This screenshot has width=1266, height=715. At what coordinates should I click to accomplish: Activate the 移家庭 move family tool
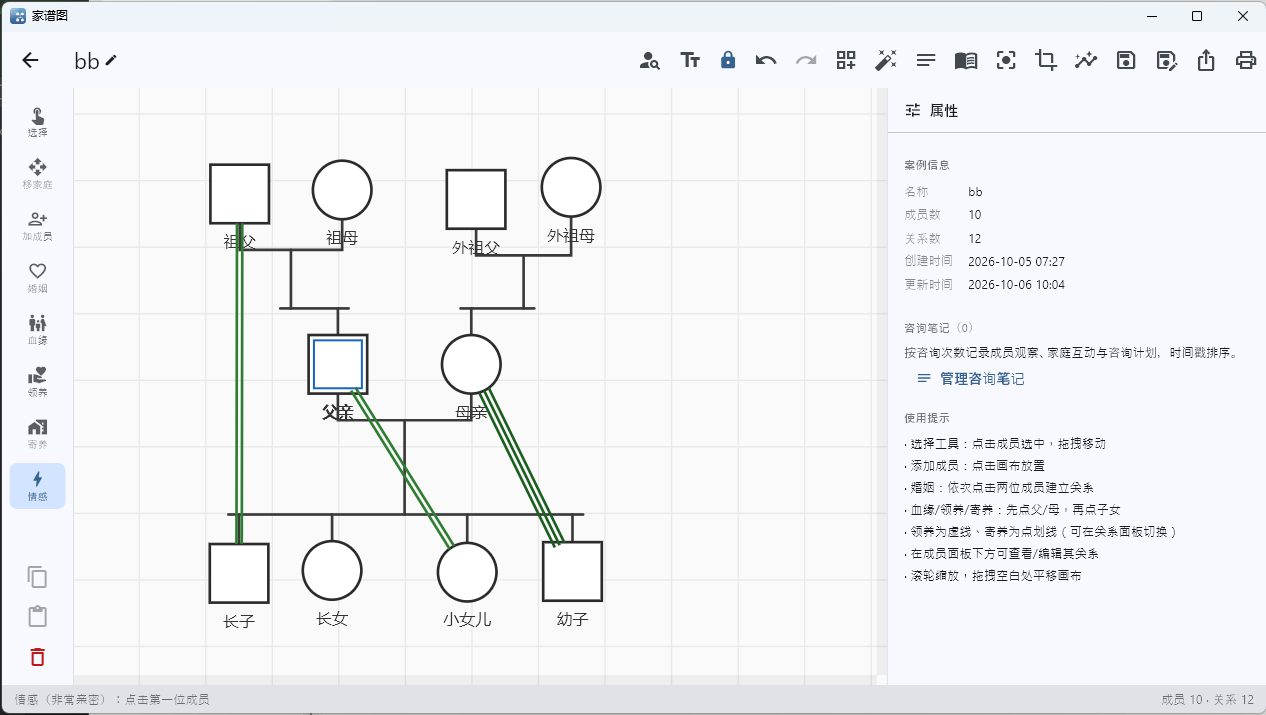[37, 174]
